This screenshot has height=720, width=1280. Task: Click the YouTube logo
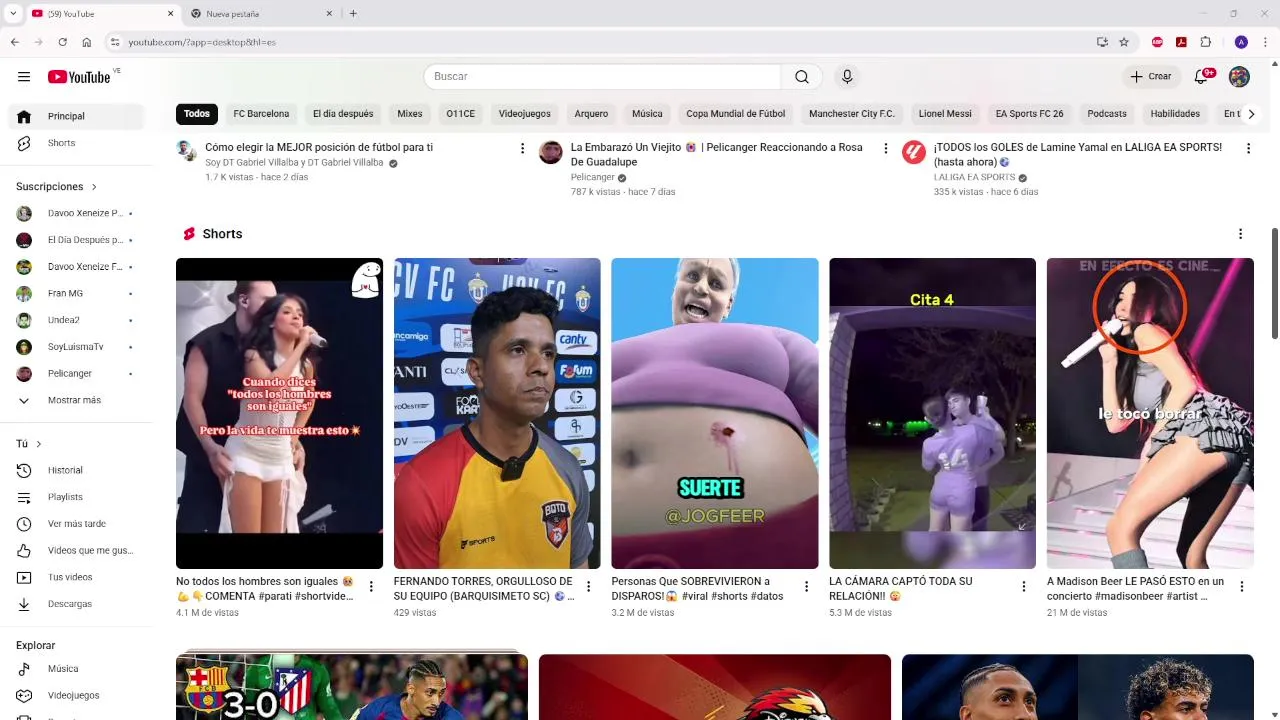(79, 77)
